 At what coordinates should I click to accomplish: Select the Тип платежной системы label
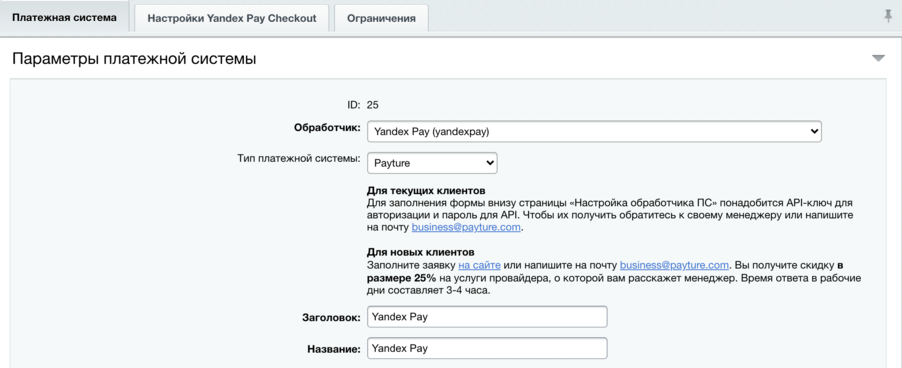tap(299, 158)
